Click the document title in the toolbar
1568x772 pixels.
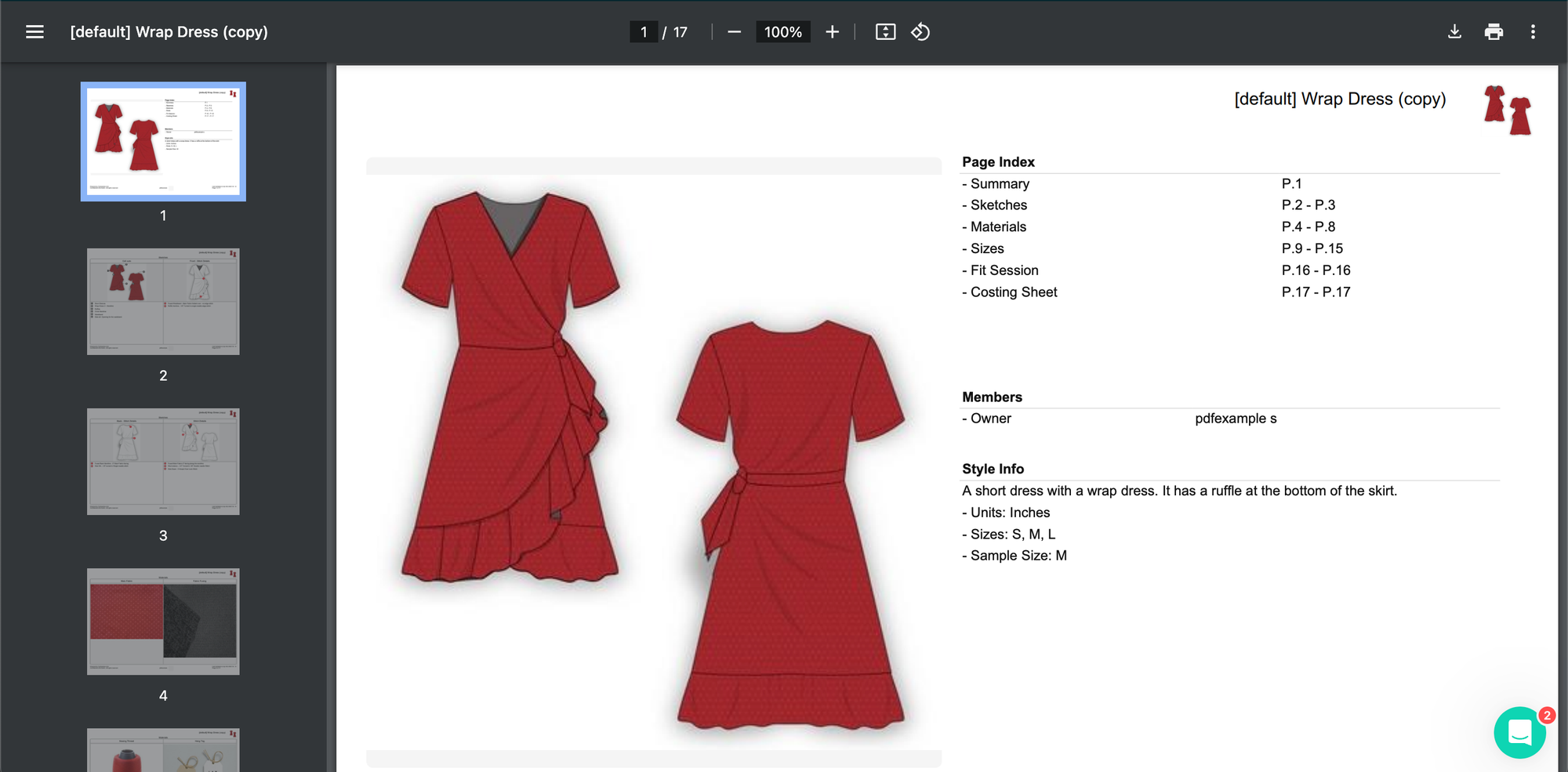pyautogui.click(x=169, y=32)
